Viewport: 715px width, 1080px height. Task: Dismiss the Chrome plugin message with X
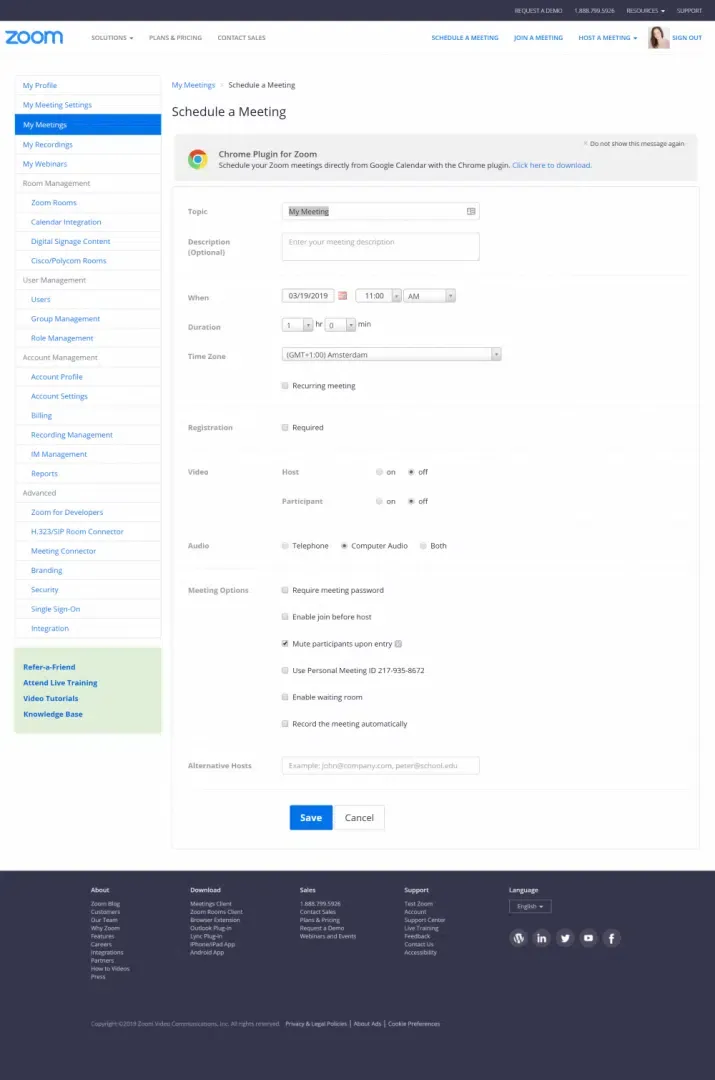[x=586, y=144]
